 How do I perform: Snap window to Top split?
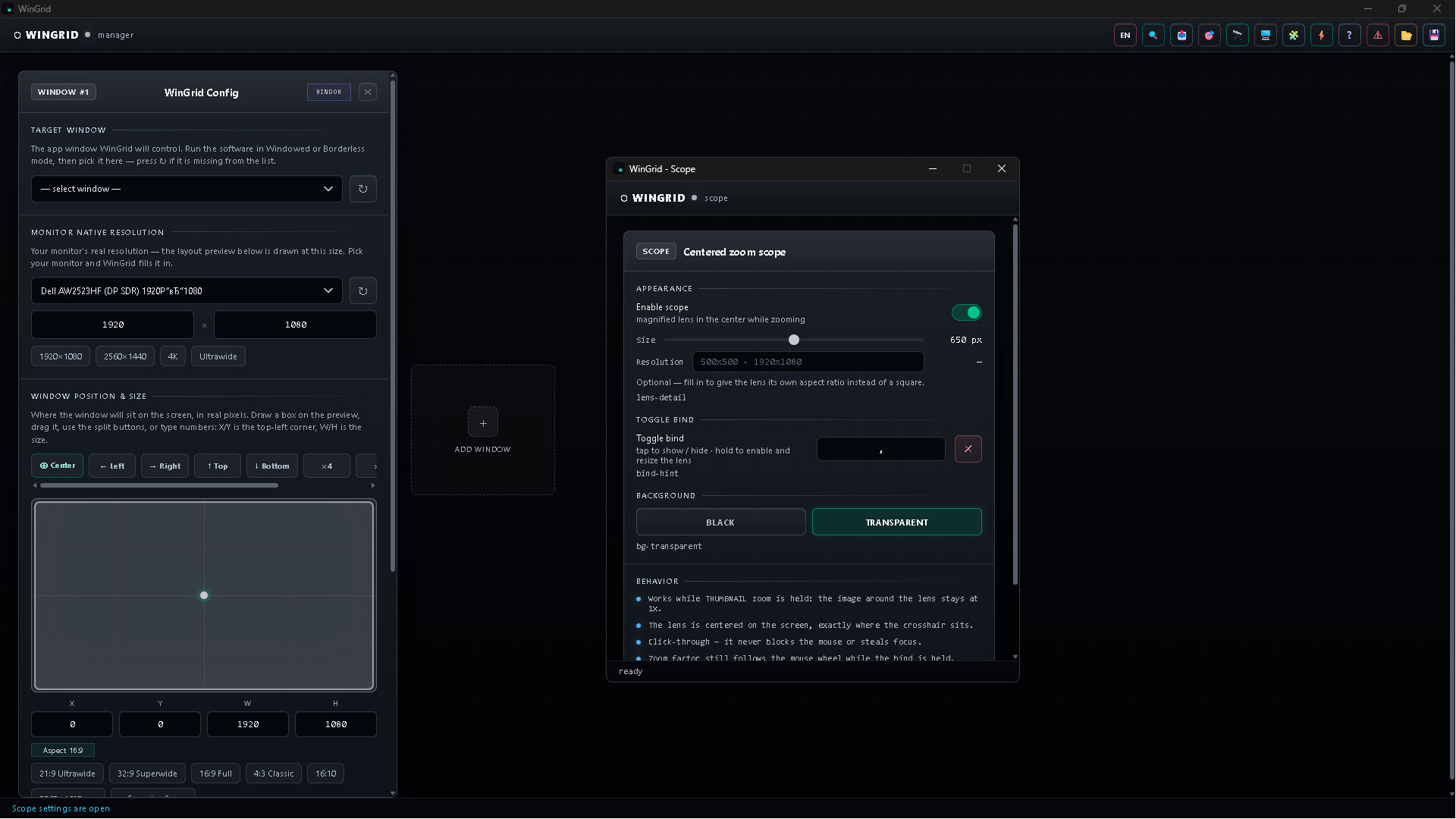[x=218, y=466]
